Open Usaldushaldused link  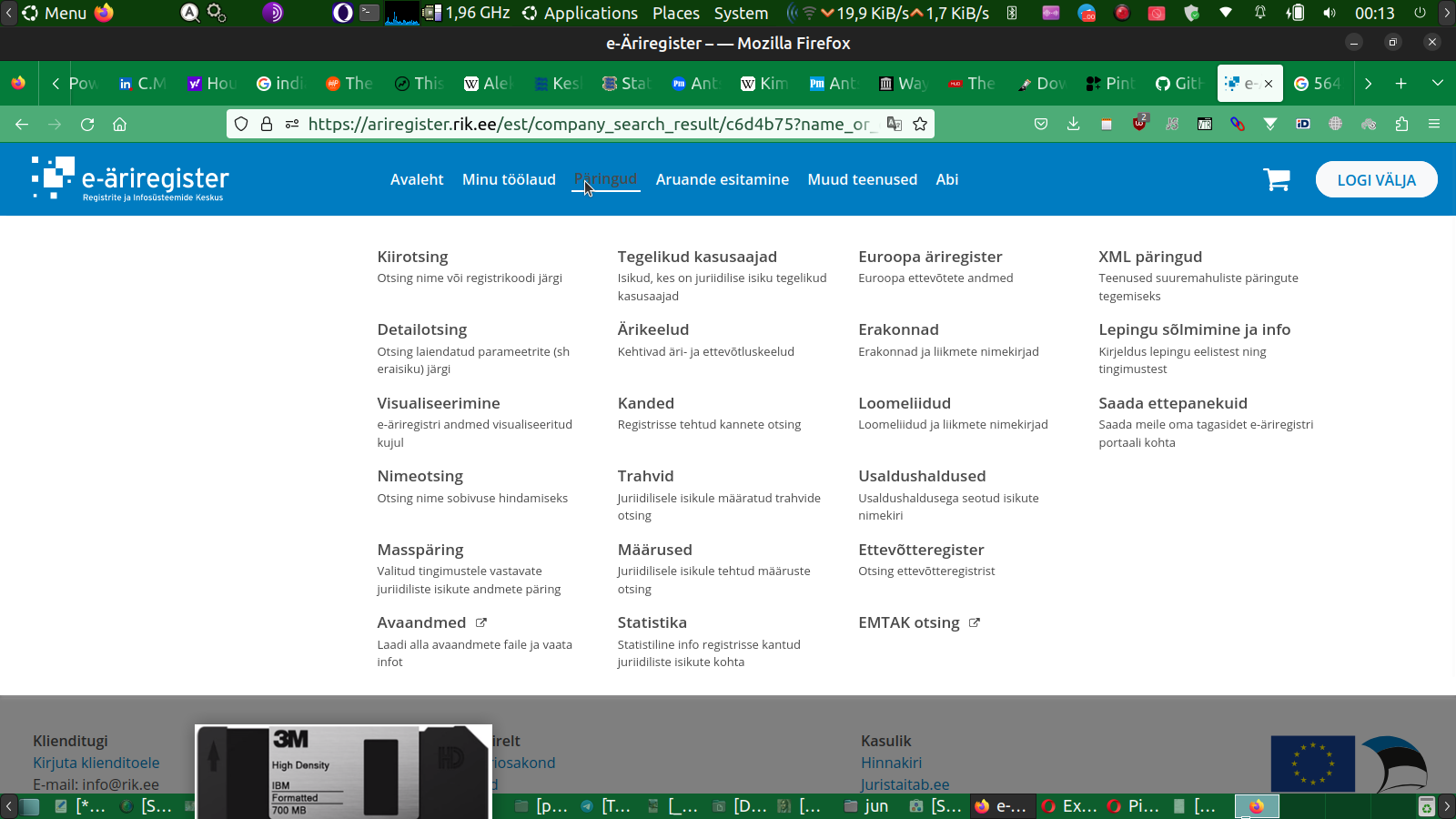point(922,476)
